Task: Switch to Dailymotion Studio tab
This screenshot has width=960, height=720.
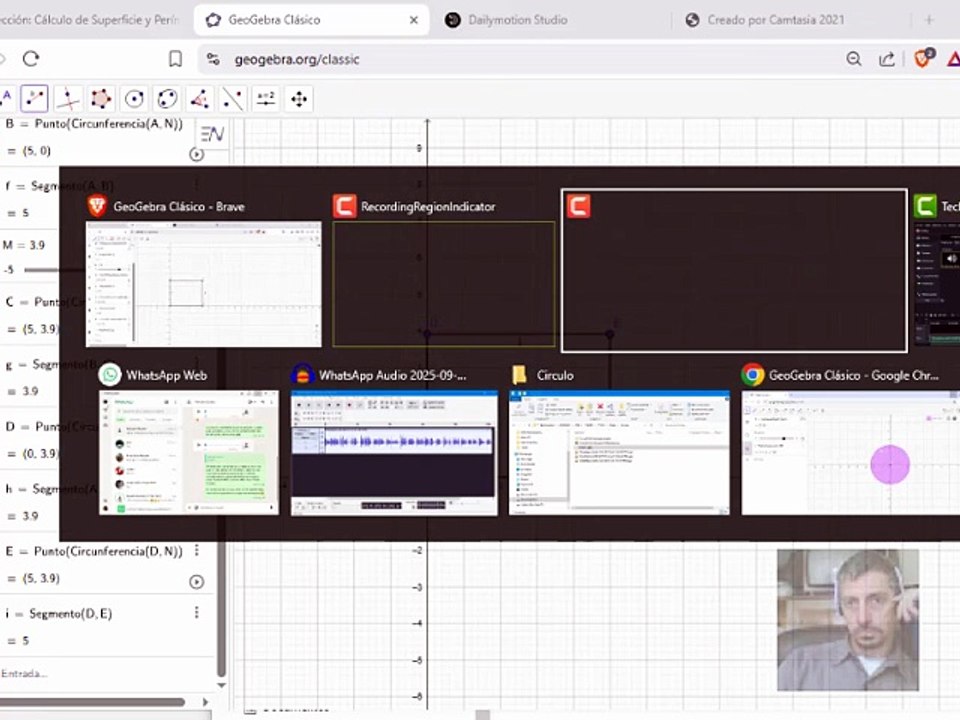Action: [x=517, y=20]
